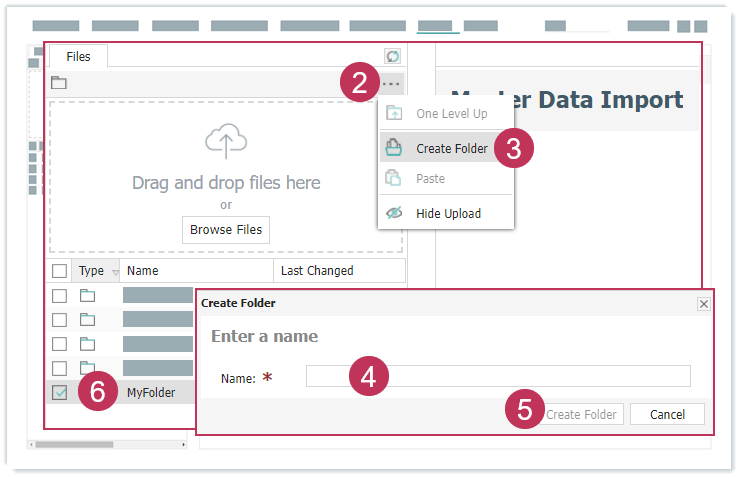Click the Create Folder basket icon
The height and width of the screenshot is (479, 741).
pyautogui.click(x=394, y=149)
